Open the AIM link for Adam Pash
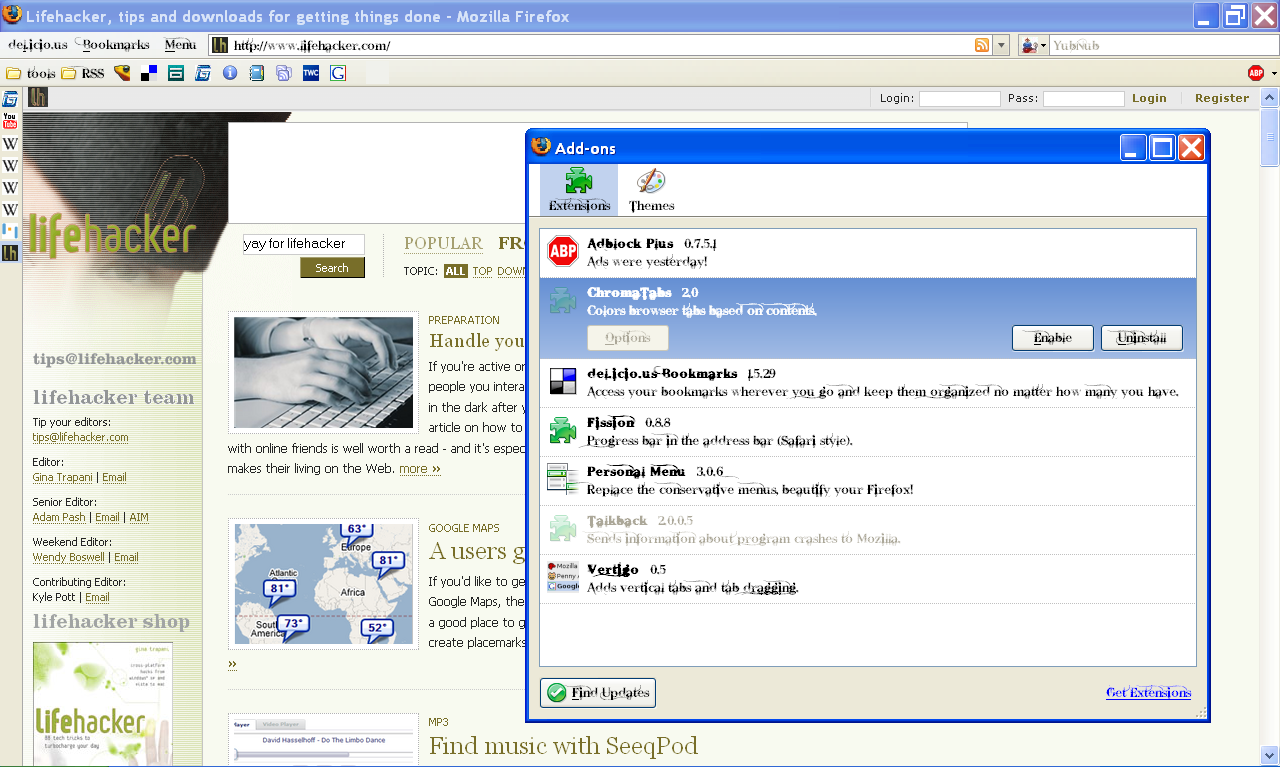The image size is (1281, 767). 139,517
